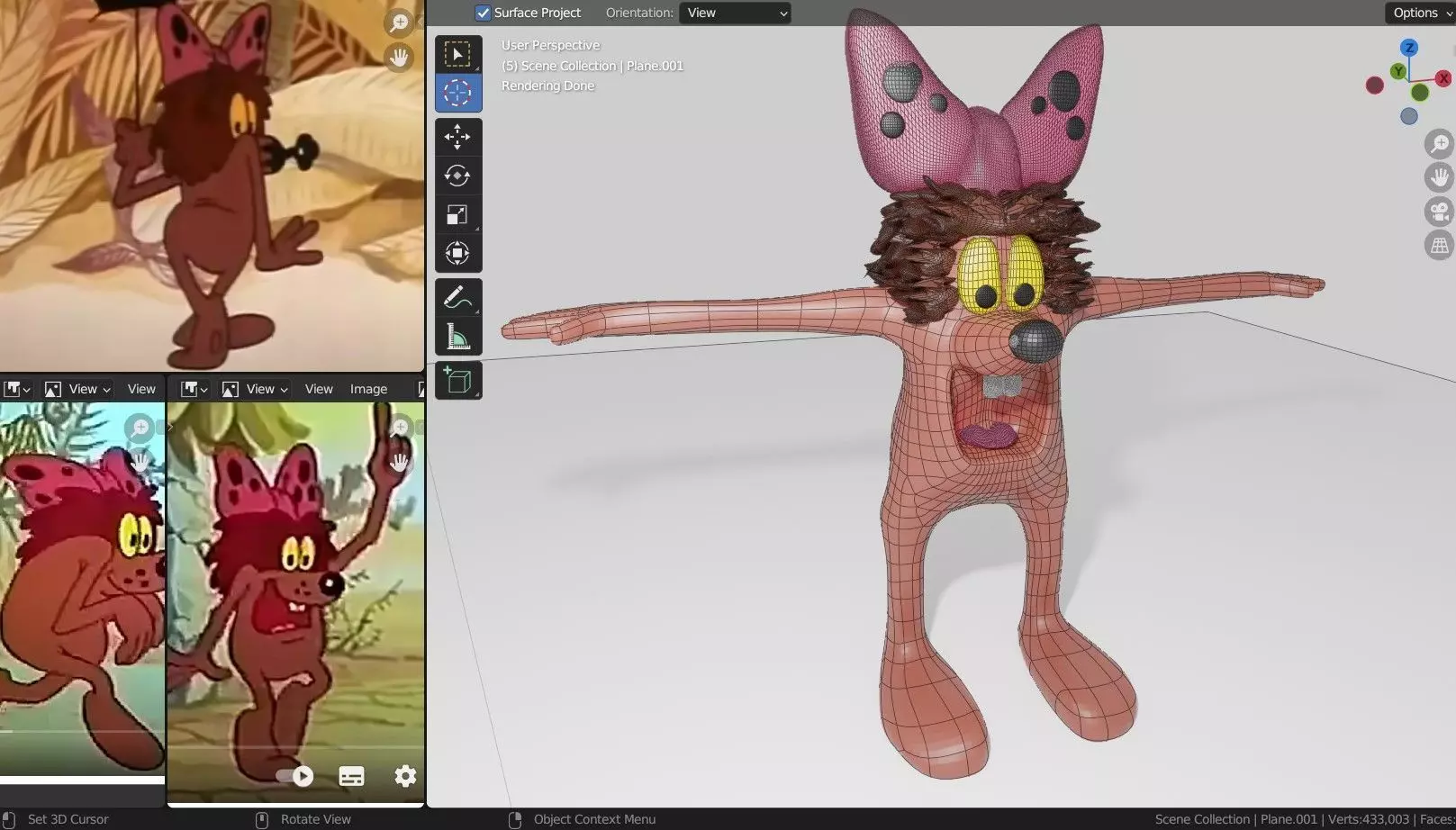This screenshot has width=1456, height=830.
Task: Click the red X axis gizmo ball
Action: pos(1444,79)
